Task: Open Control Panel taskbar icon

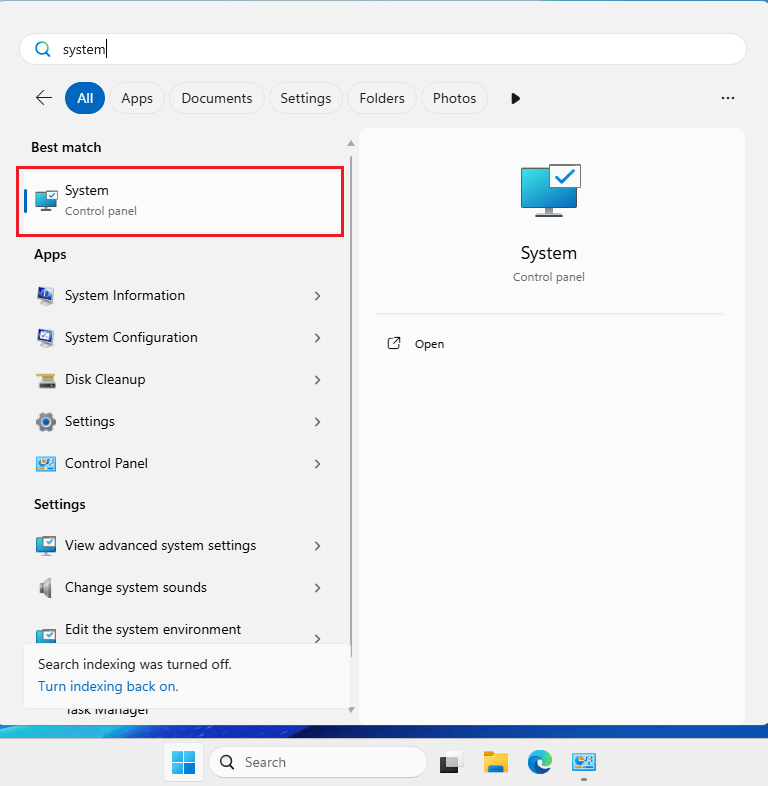Action: point(584,762)
